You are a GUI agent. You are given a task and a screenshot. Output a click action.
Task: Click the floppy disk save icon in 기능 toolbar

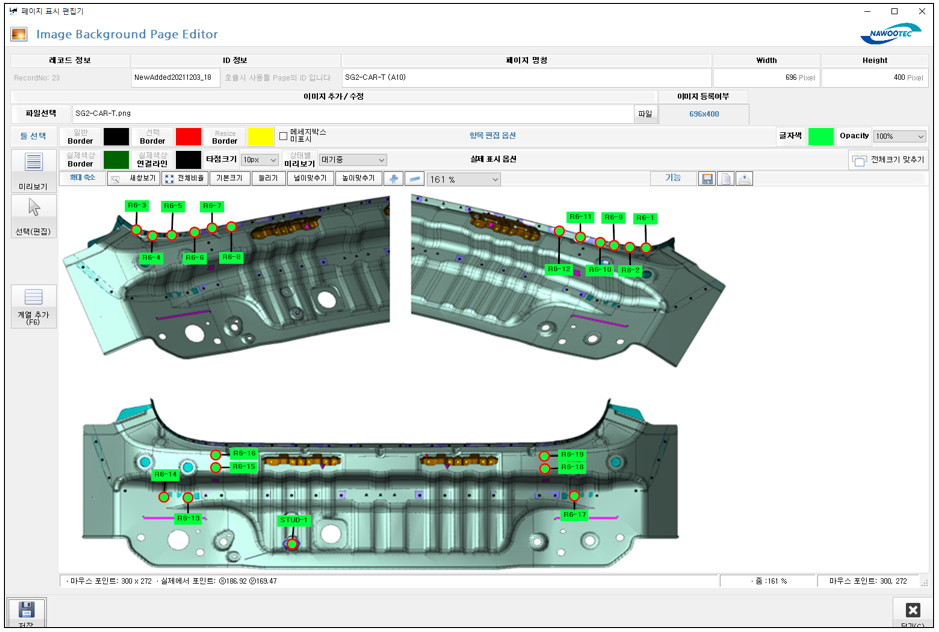click(x=707, y=179)
